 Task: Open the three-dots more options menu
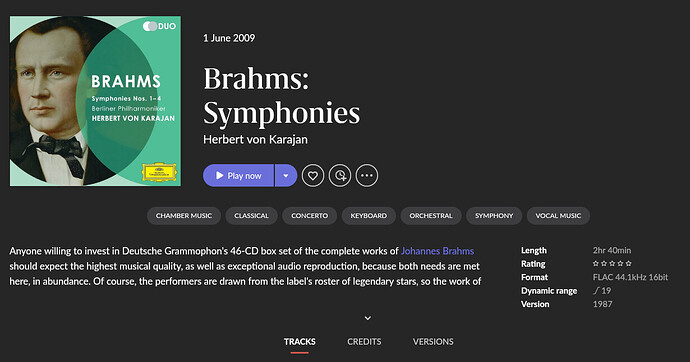pos(367,176)
